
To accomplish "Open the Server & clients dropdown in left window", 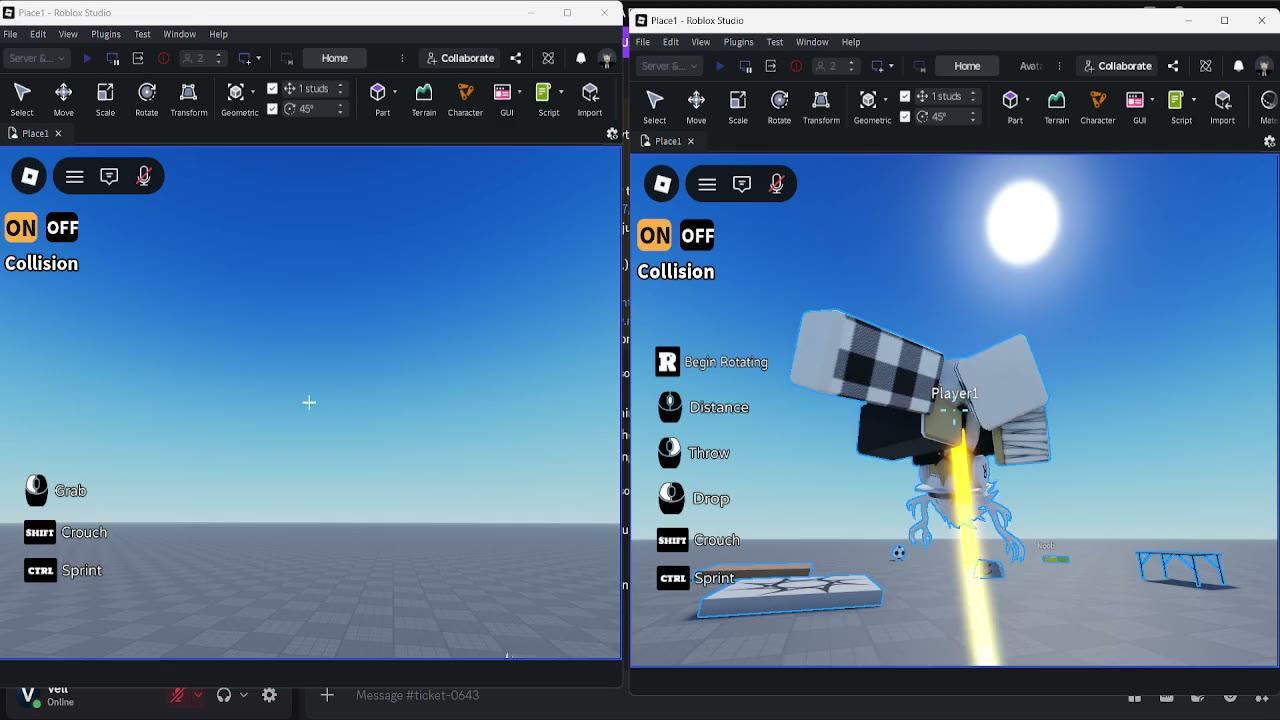I will click(37, 58).
